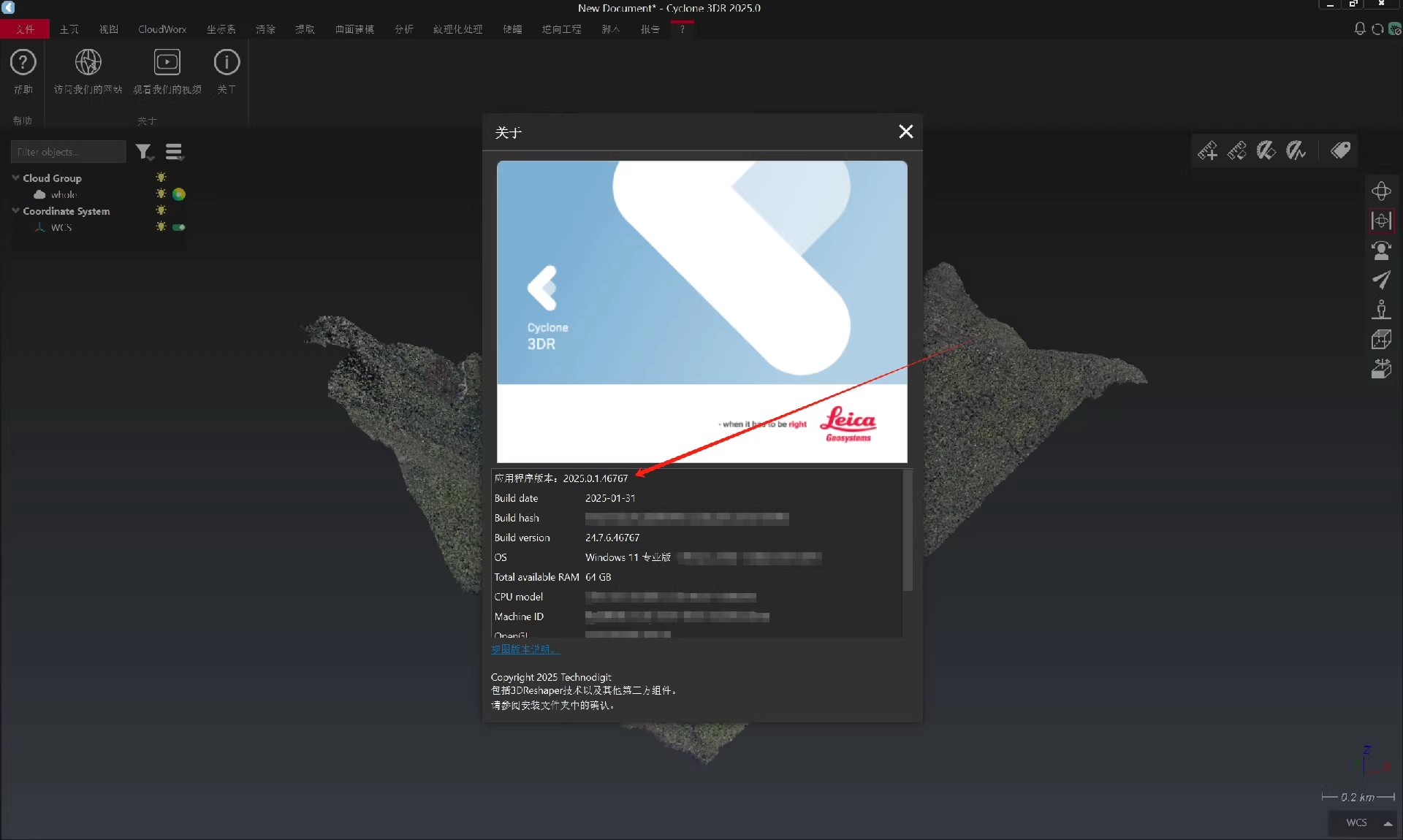This screenshot has width=1403, height=840.
Task: Collapse the Cloud Group tree node
Action: pyautogui.click(x=15, y=177)
